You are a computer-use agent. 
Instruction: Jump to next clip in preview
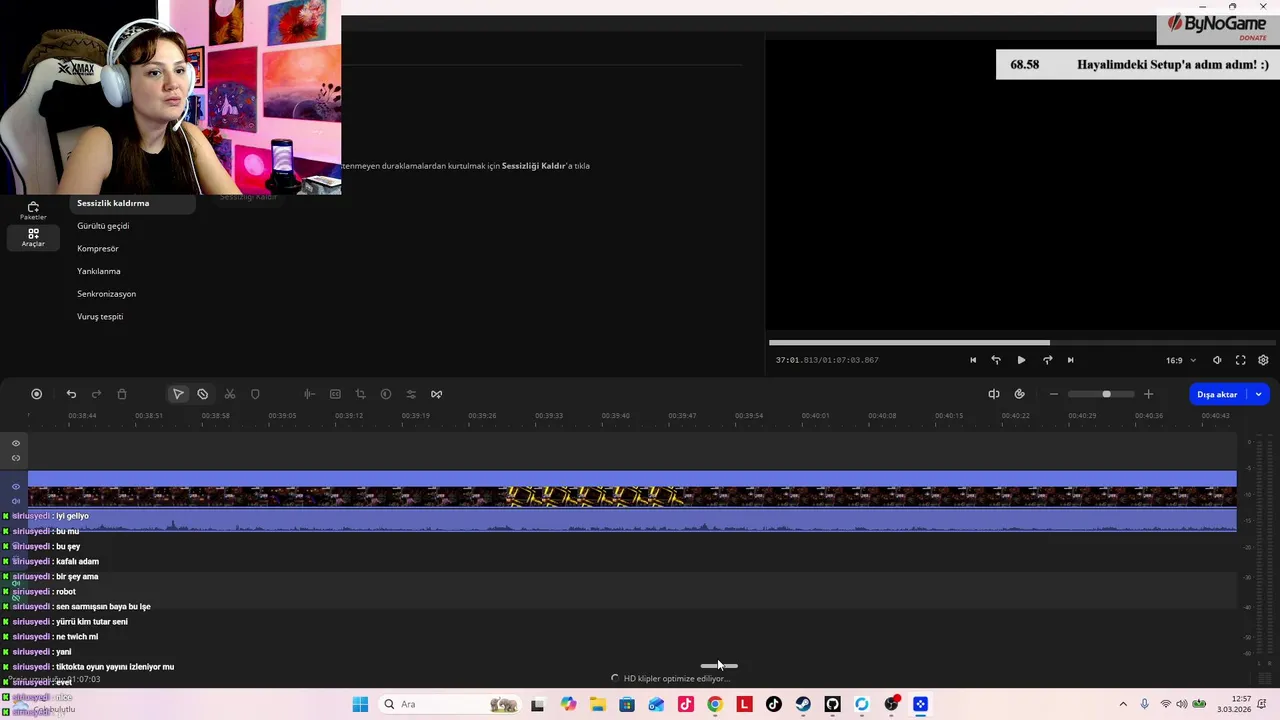click(1070, 360)
